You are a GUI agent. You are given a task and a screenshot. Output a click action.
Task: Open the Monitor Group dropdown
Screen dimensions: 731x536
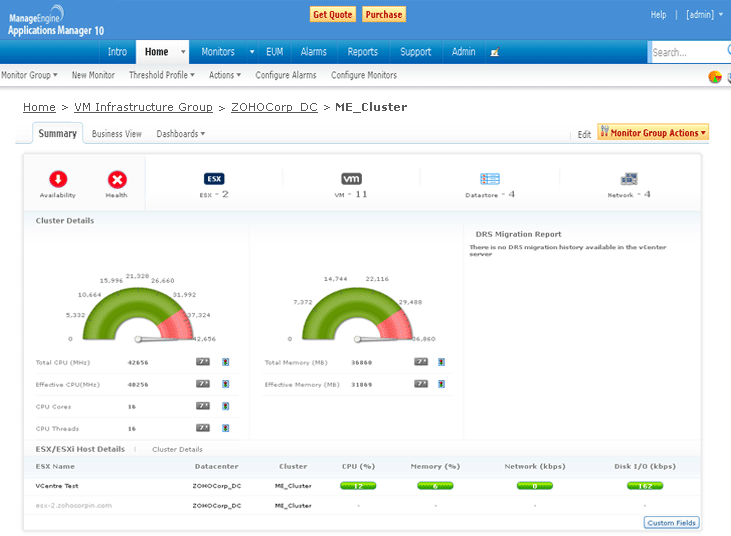click(29, 75)
